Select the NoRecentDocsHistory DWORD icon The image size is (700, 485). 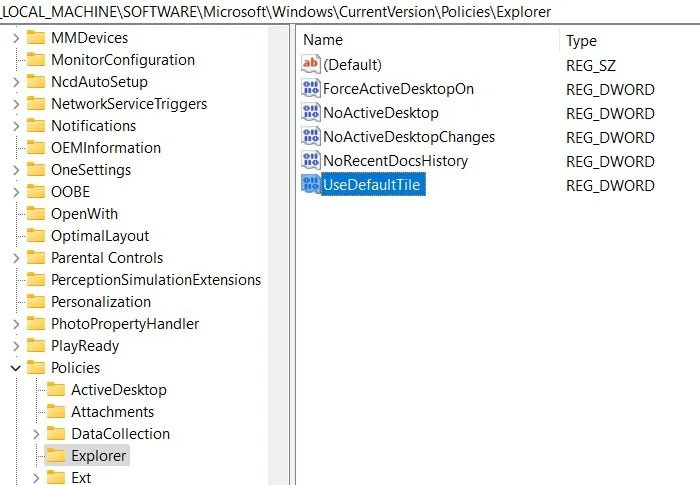coord(310,160)
